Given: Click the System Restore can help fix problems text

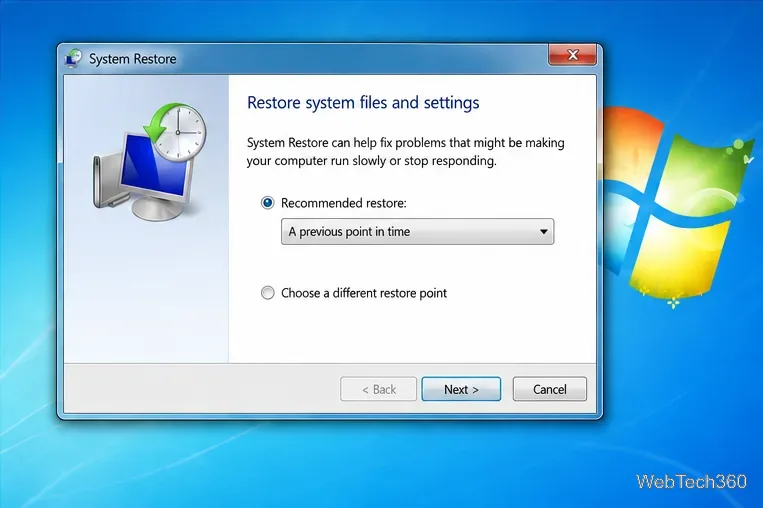Looking at the screenshot, I should tap(405, 151).
